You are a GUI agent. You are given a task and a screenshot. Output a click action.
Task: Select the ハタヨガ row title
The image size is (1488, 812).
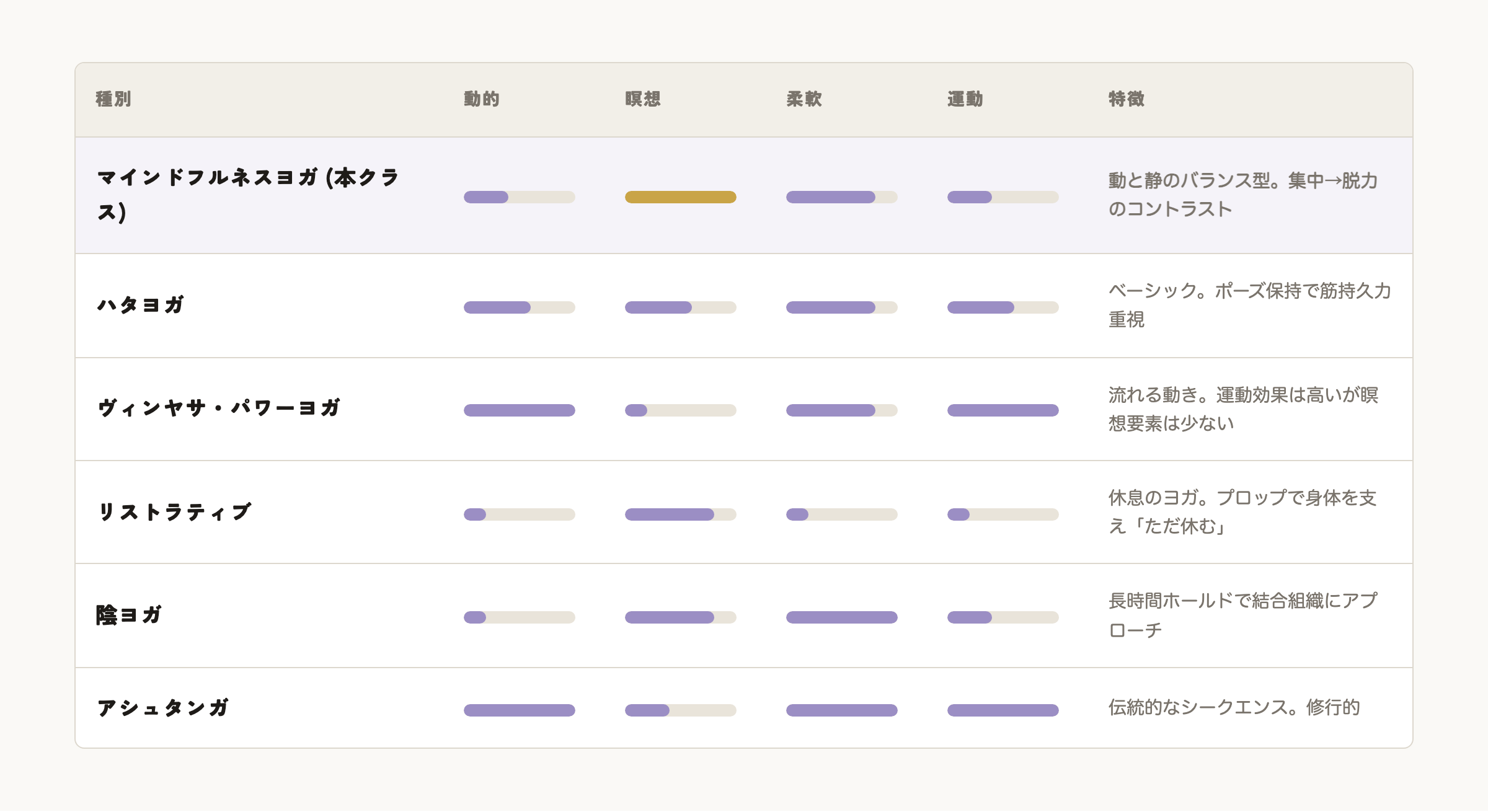141,305
